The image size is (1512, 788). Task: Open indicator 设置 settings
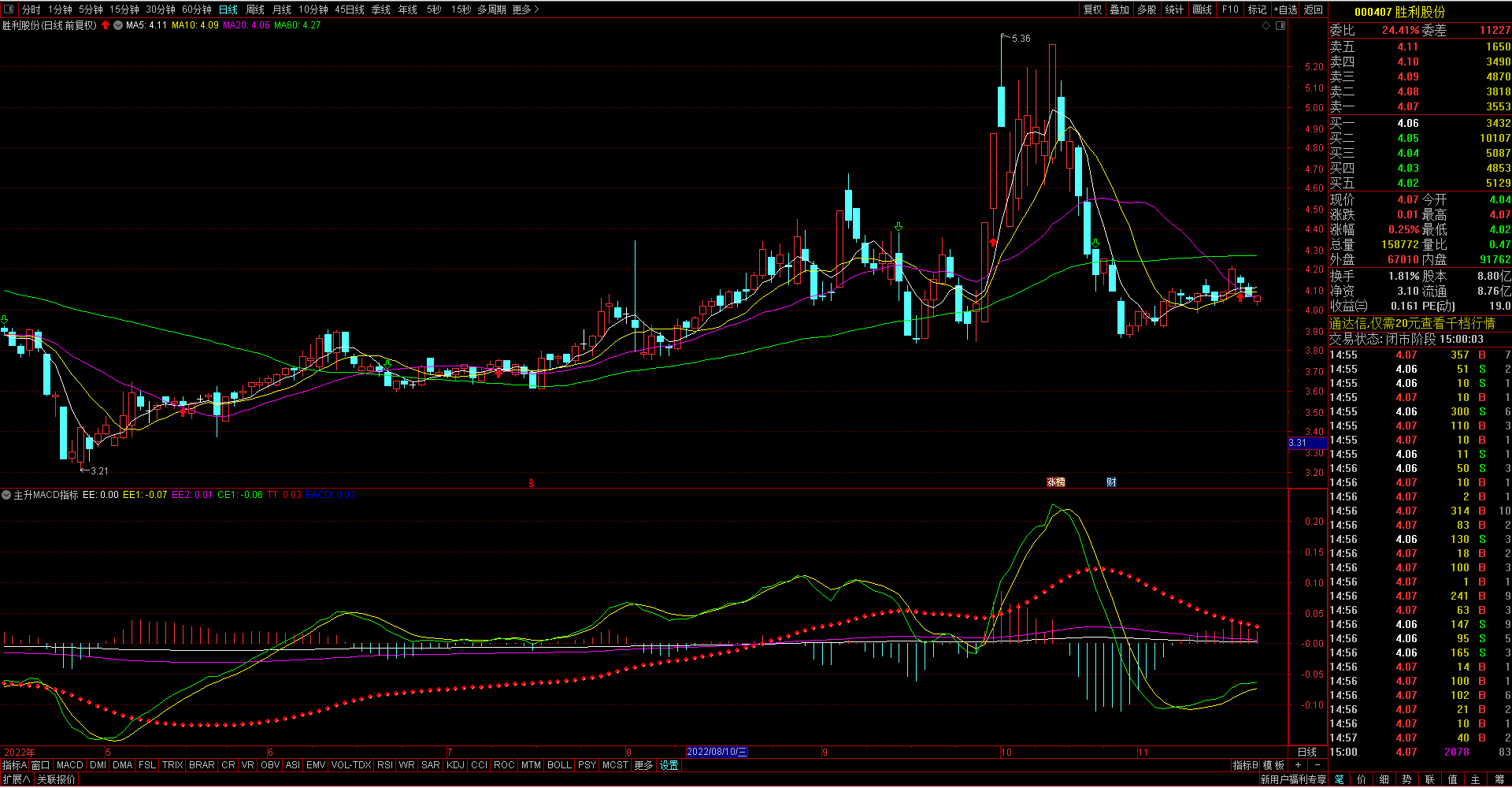click(669, 765)
